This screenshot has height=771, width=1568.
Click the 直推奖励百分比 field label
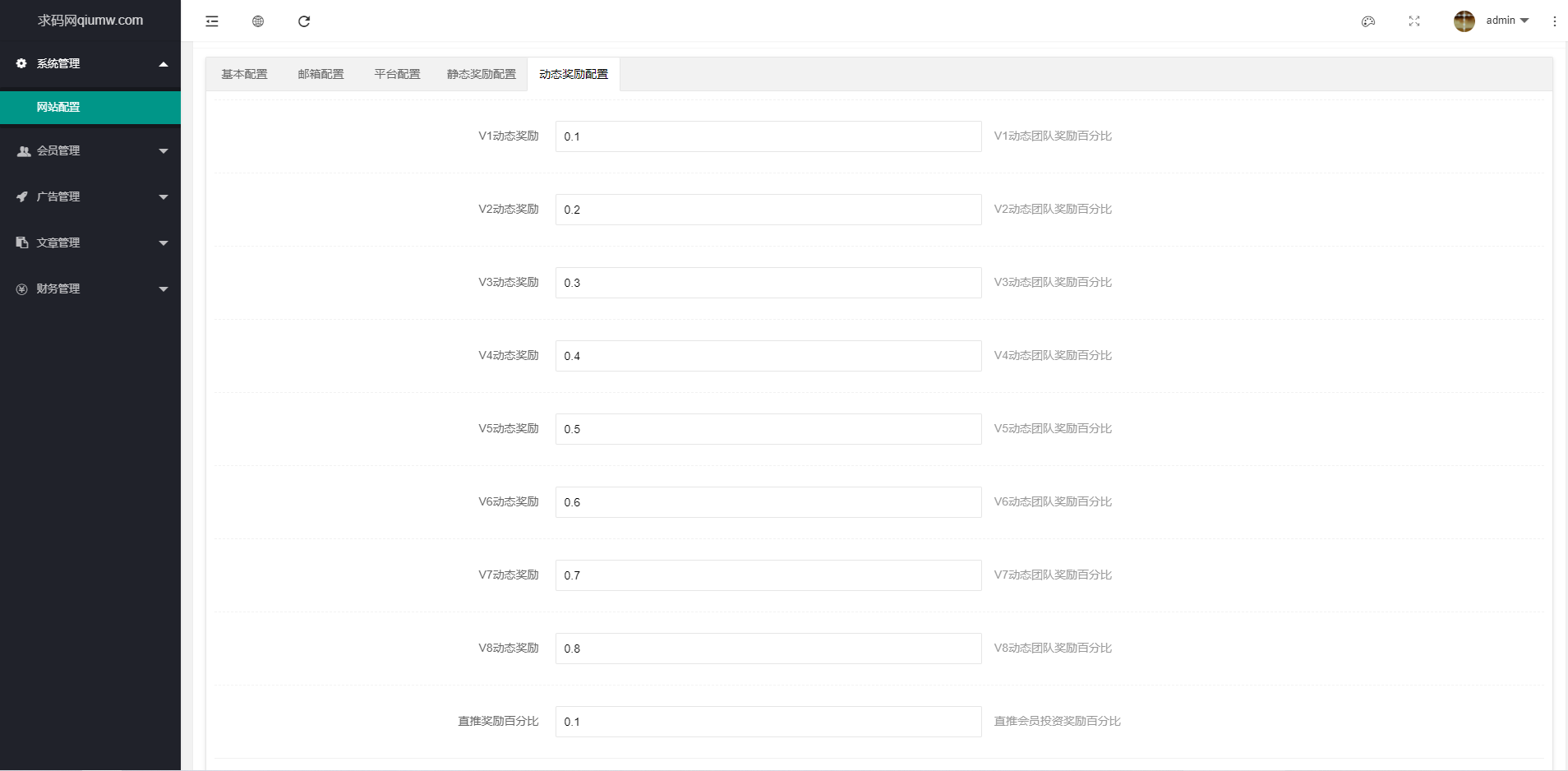coord(499,721)
